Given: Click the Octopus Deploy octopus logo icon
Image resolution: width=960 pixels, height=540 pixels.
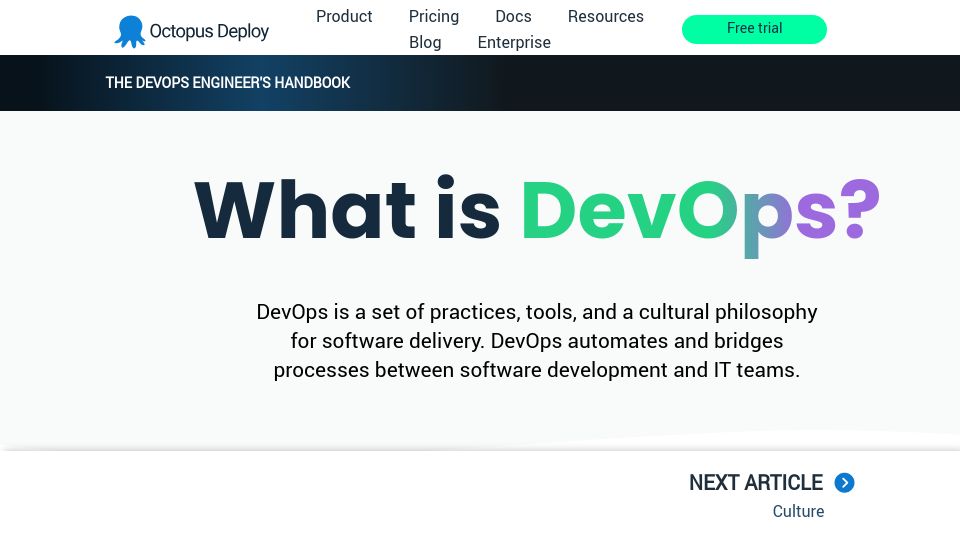Looking at the screenshot, I should (x=130, y=31).
